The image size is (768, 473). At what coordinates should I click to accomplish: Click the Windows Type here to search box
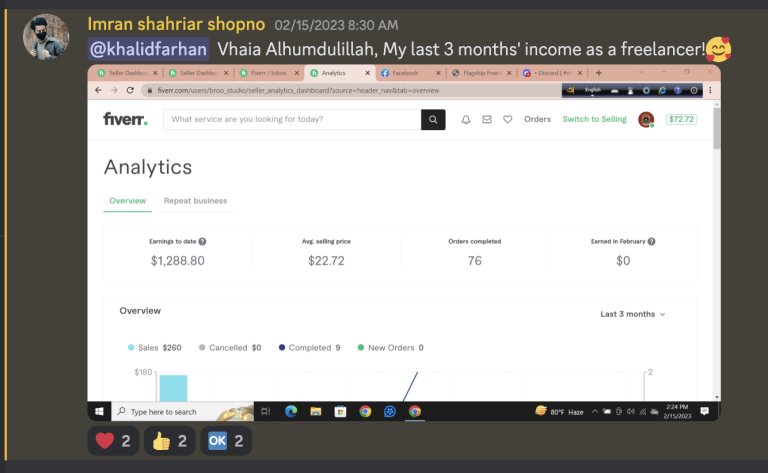[x=183, y=411]
